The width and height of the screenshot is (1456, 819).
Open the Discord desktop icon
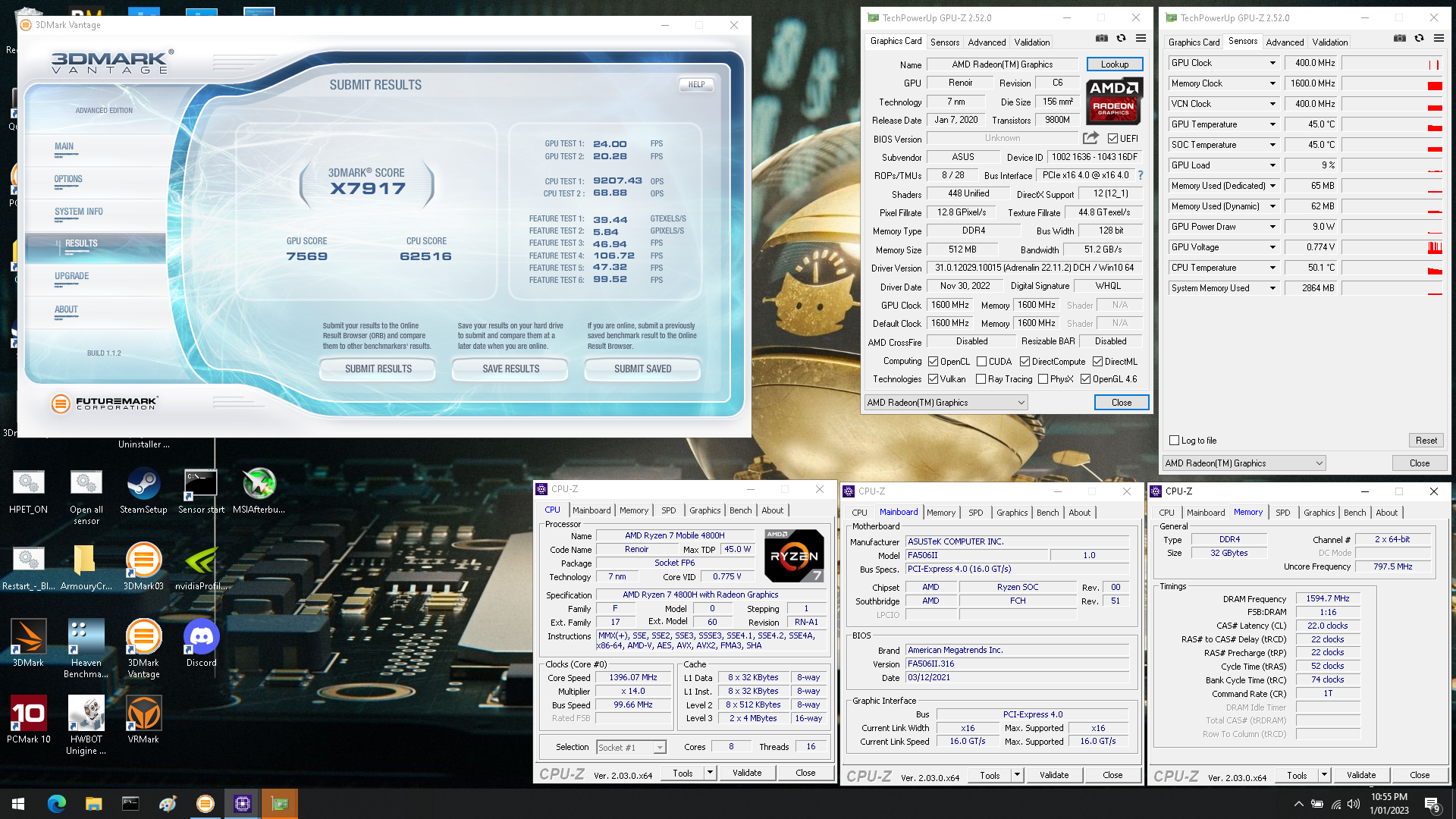click(x=201, y=645)
